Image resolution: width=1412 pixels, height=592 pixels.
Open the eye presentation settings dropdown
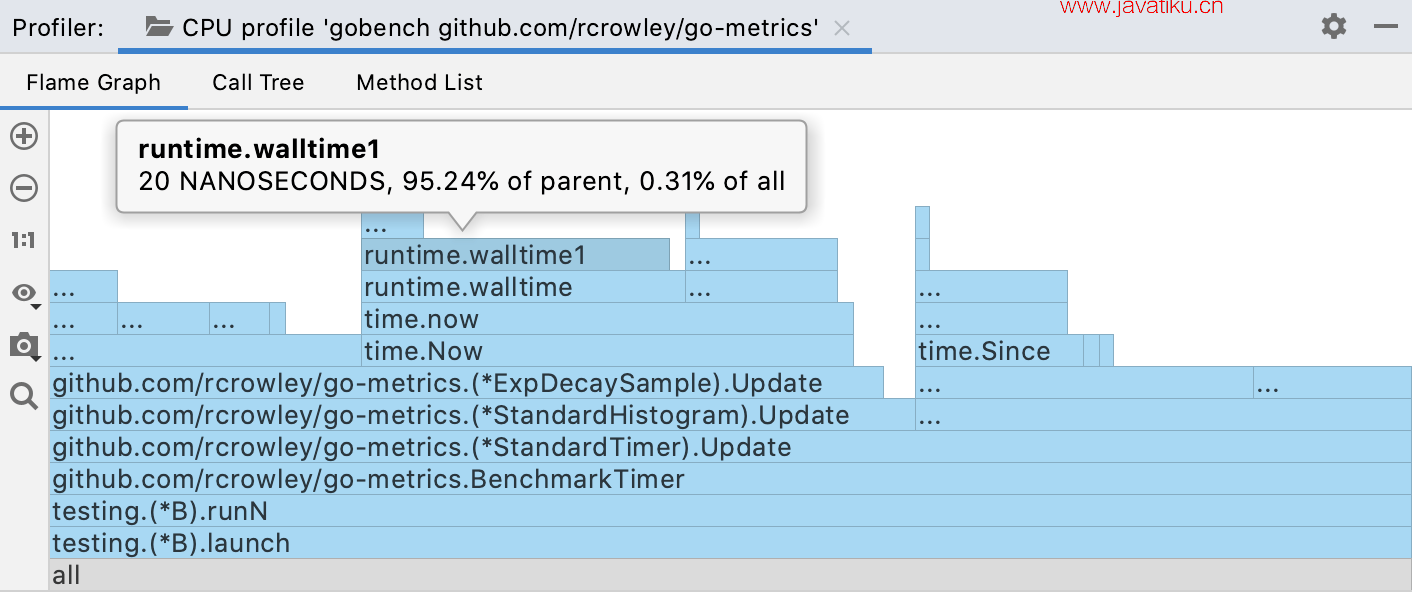point(24,293)
